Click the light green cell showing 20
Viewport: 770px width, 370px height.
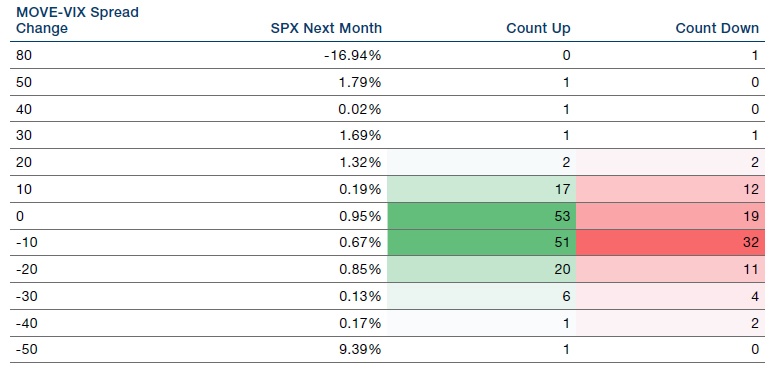coord(481,269)
